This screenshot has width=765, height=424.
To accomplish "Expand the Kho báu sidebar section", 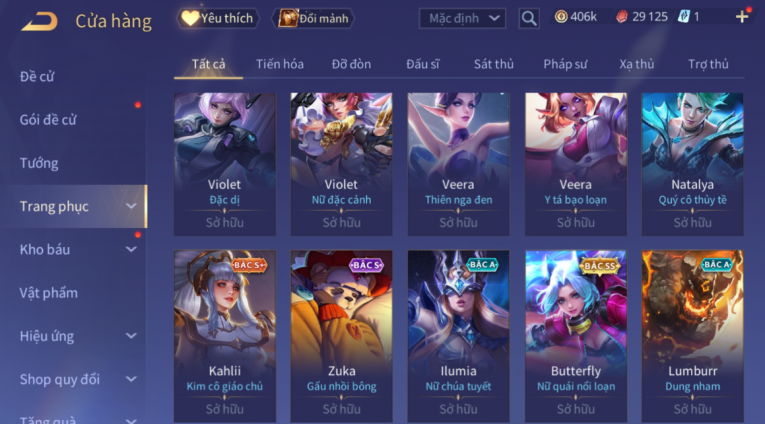I will pos(131,249).
